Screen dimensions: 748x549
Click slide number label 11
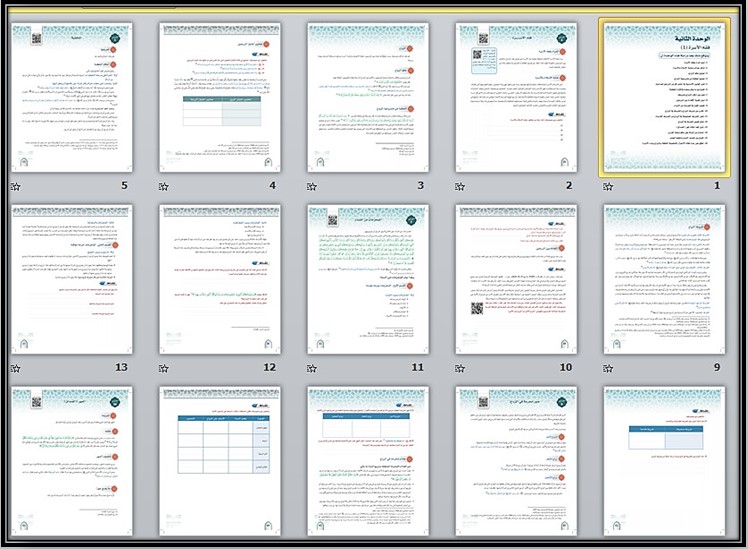(x=417, y=367)
